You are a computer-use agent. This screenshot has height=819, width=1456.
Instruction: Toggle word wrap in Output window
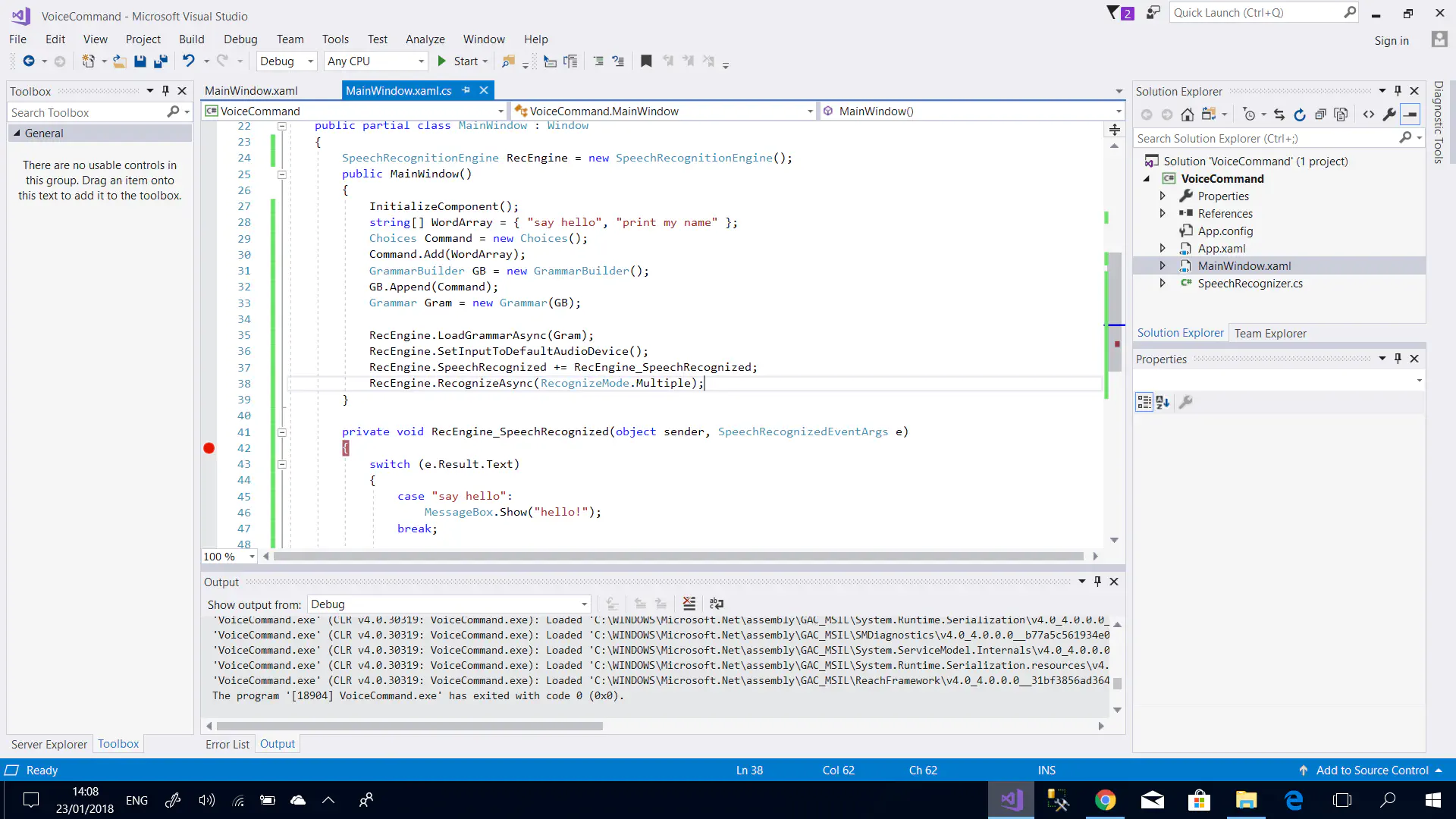click(x=717, y=604)
